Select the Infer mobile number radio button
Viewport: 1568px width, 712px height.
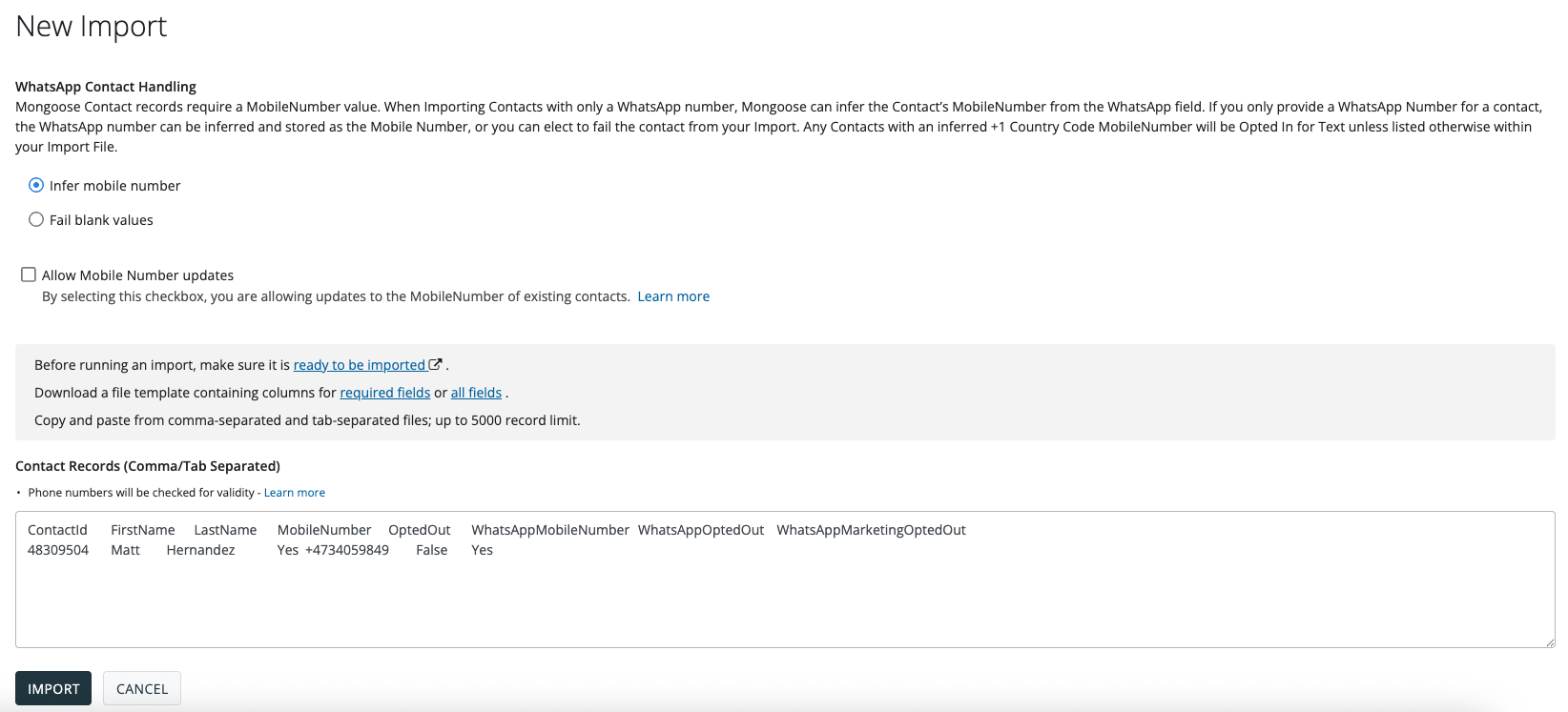(36, 185)
